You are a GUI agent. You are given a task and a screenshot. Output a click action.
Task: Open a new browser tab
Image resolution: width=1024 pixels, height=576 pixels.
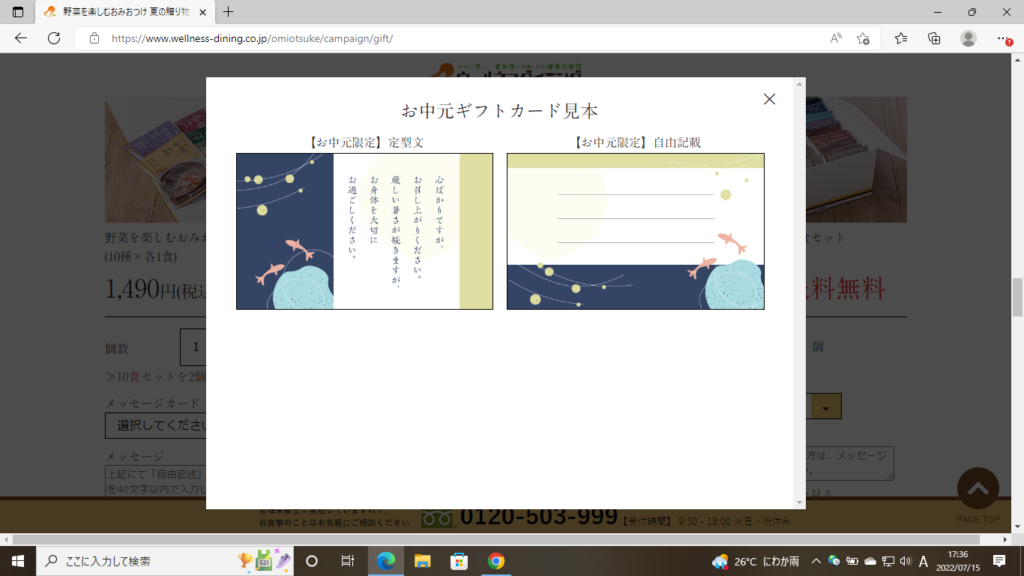[x=228, y=12]
